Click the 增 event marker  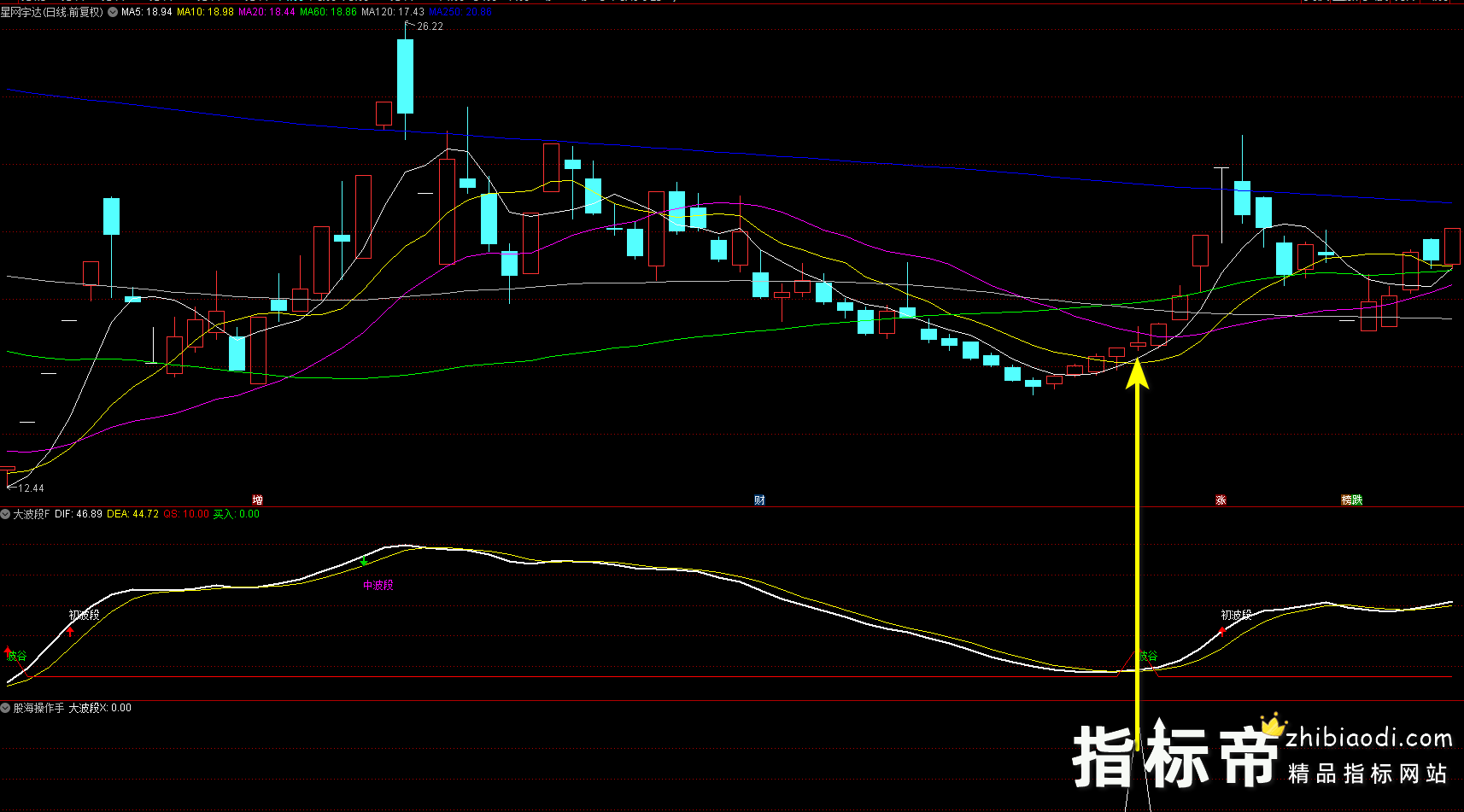[x=257, y=500]
